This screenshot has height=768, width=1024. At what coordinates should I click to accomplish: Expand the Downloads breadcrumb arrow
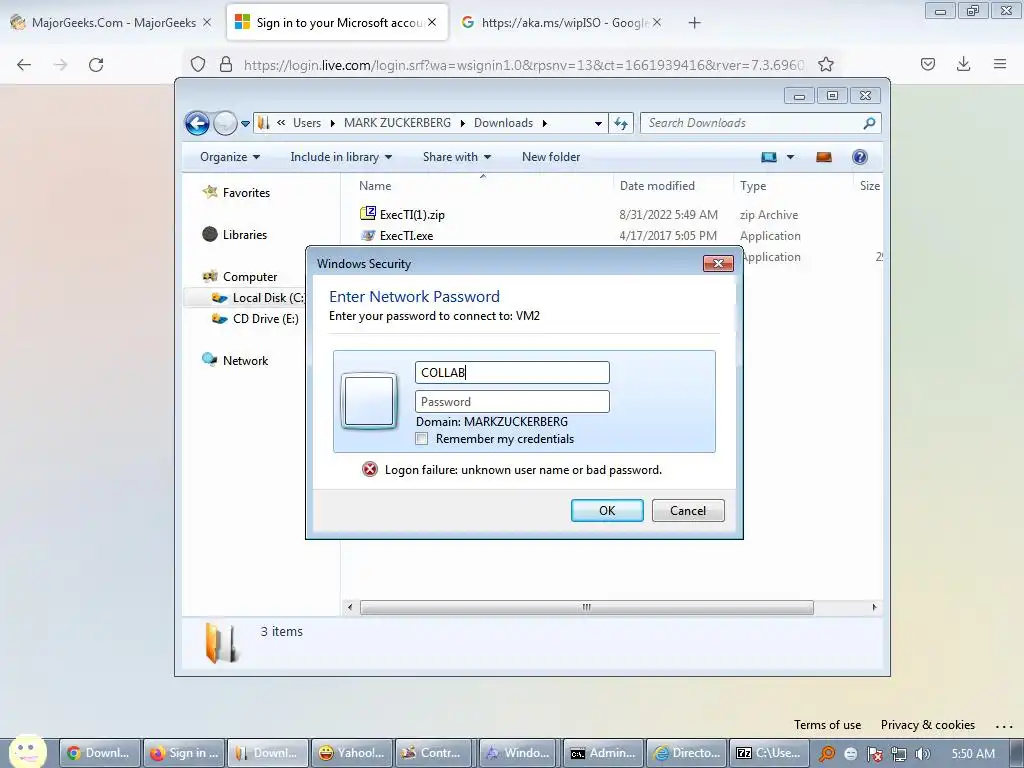click(x=544, y=123)
